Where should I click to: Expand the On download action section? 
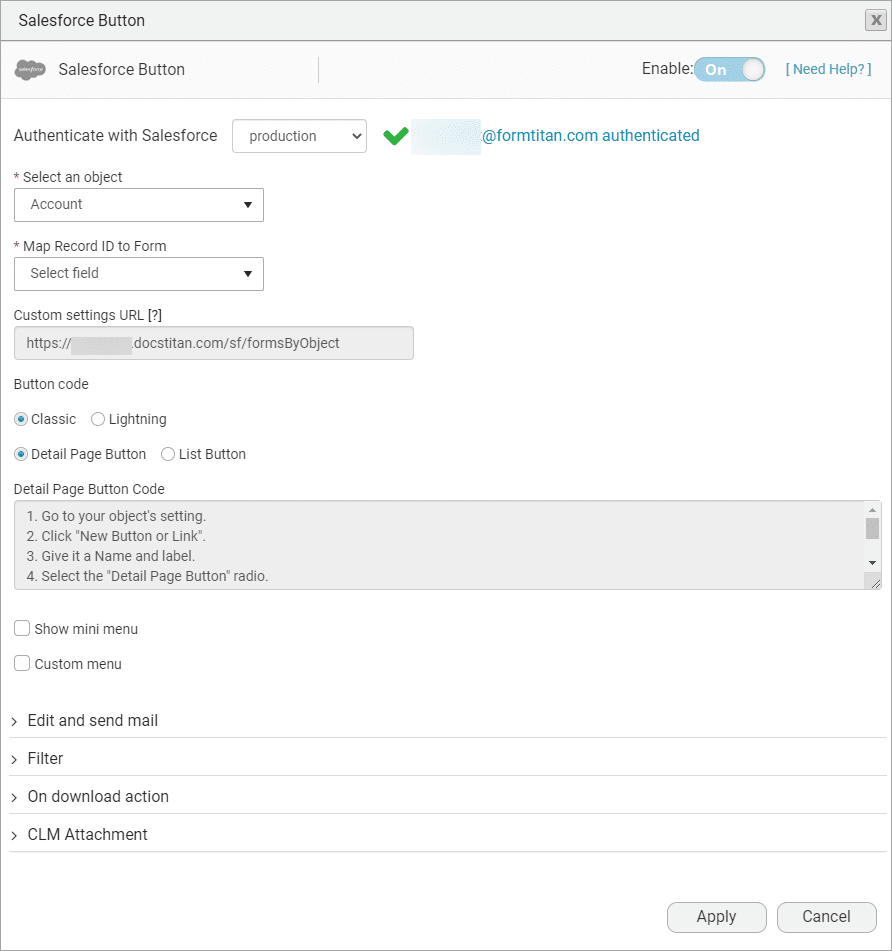point(97,797)
